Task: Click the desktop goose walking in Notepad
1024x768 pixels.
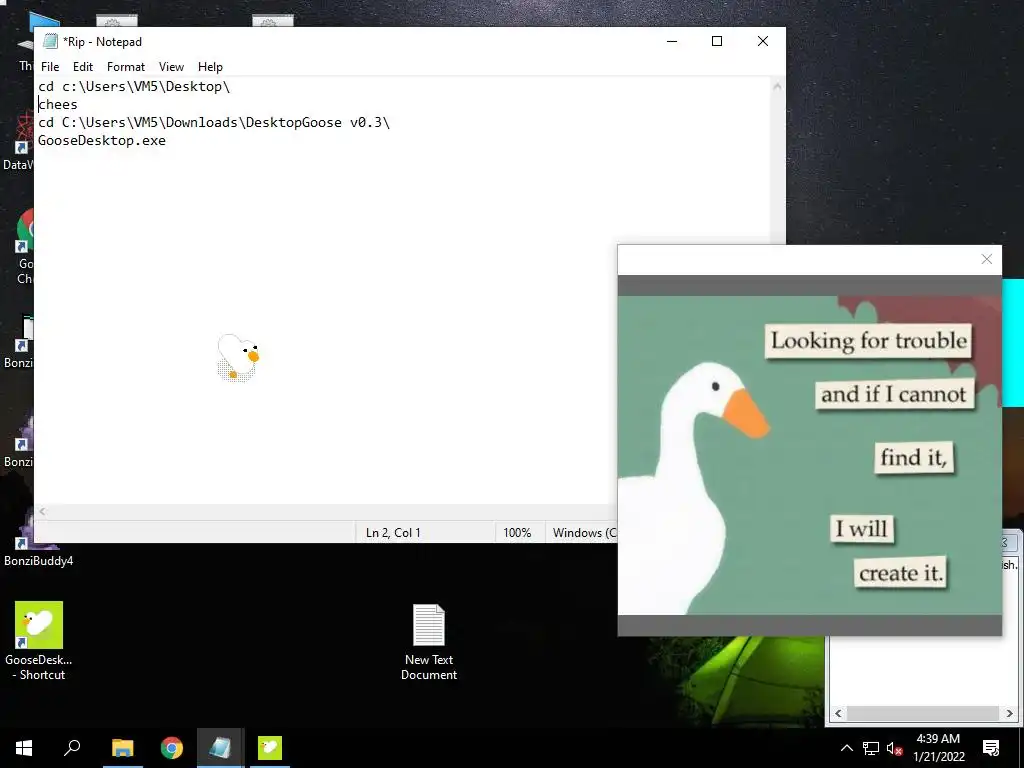Action: [238, 357]
